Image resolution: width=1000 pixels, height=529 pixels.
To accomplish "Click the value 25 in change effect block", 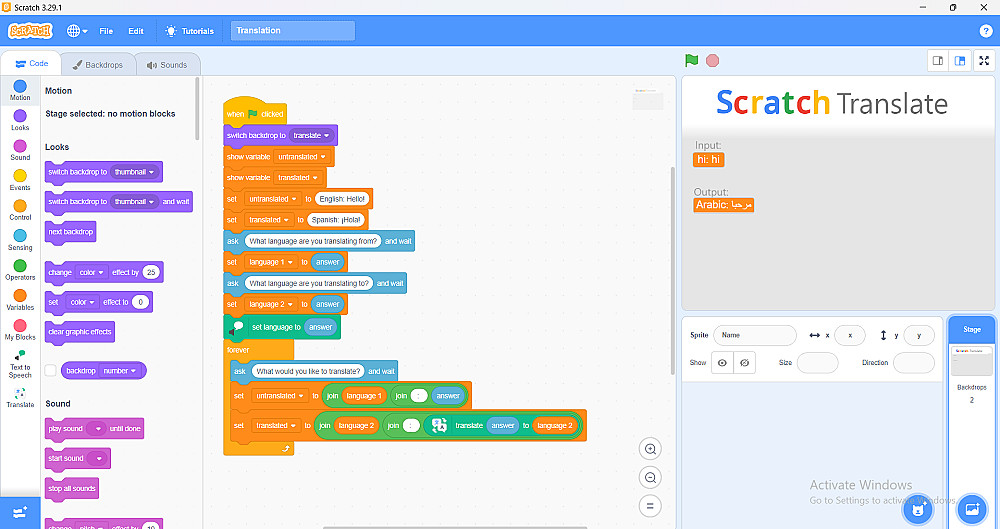I will pos(151,272).
